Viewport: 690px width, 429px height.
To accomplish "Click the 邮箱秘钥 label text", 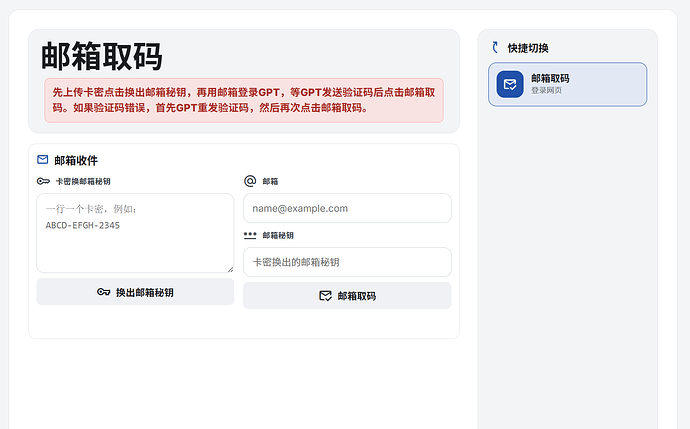I will 278,235.
